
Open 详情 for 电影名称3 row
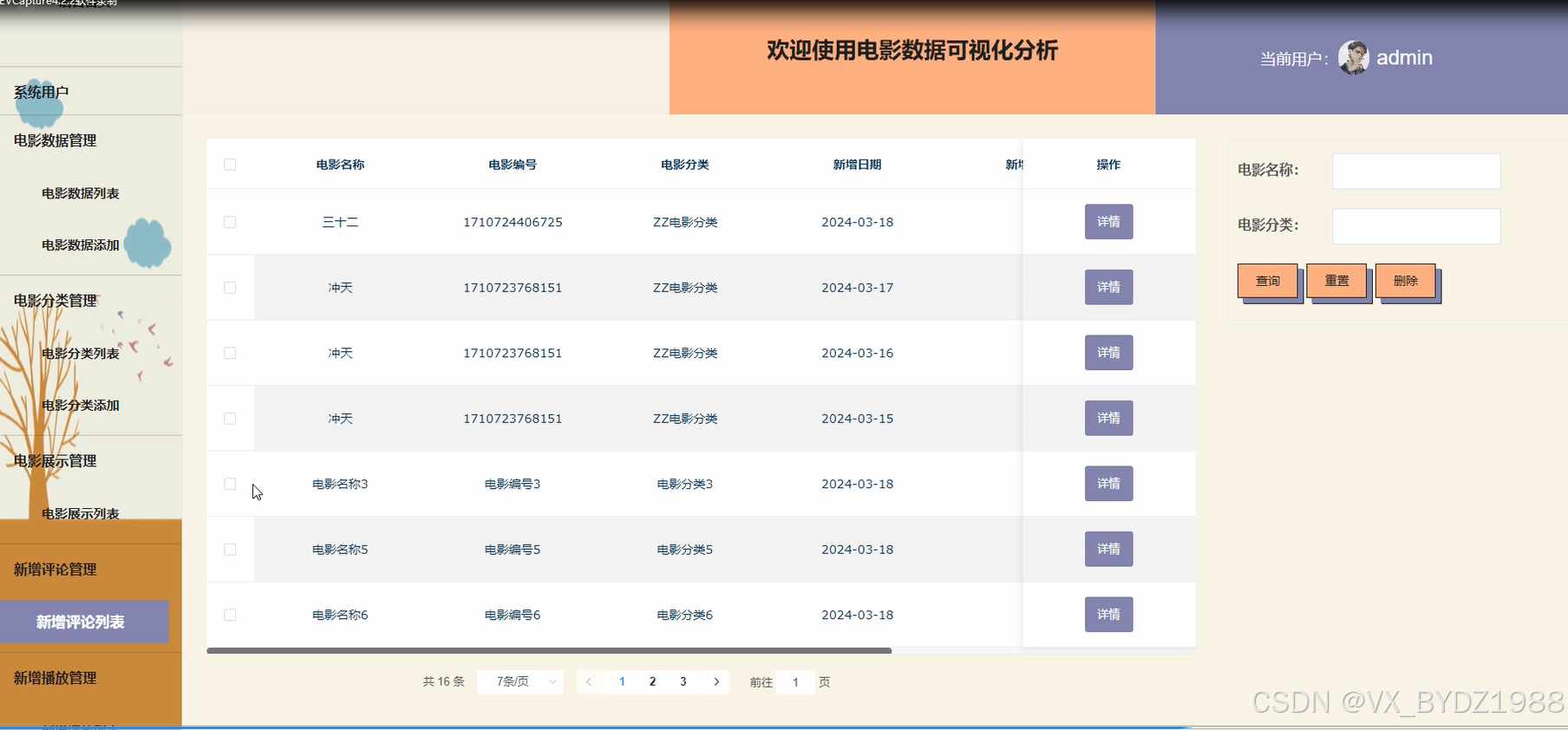tap(1108, 484)
